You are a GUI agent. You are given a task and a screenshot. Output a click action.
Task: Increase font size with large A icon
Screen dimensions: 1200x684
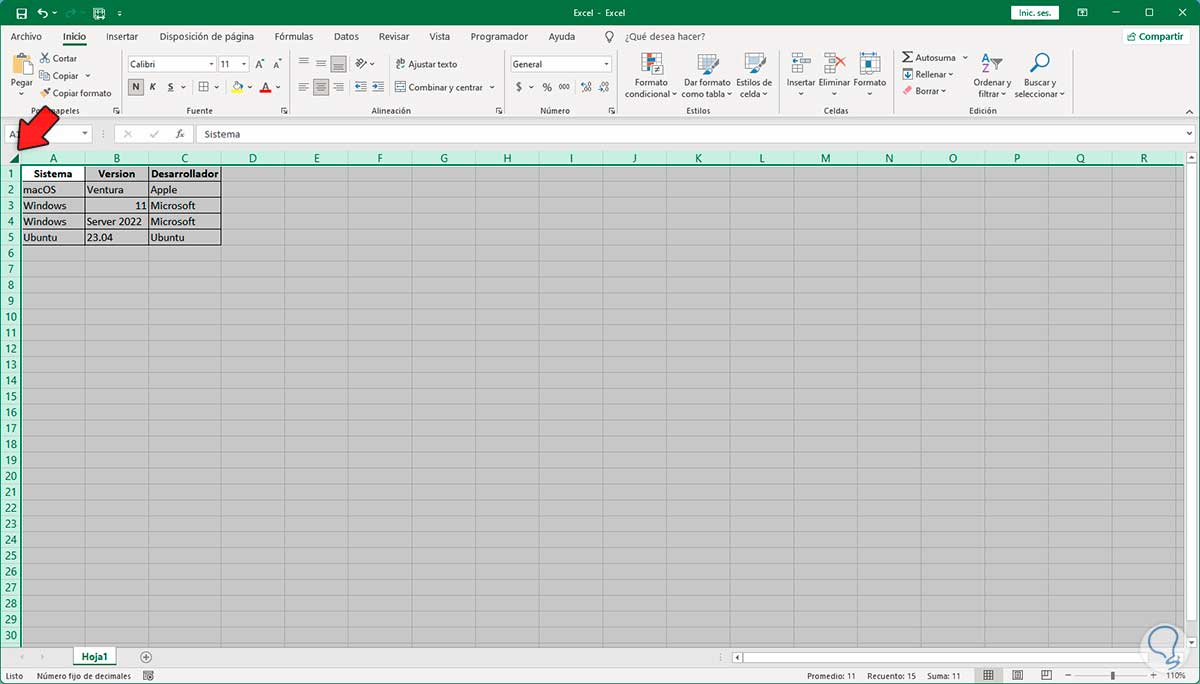pyautogui.click(x=260, y=64)
